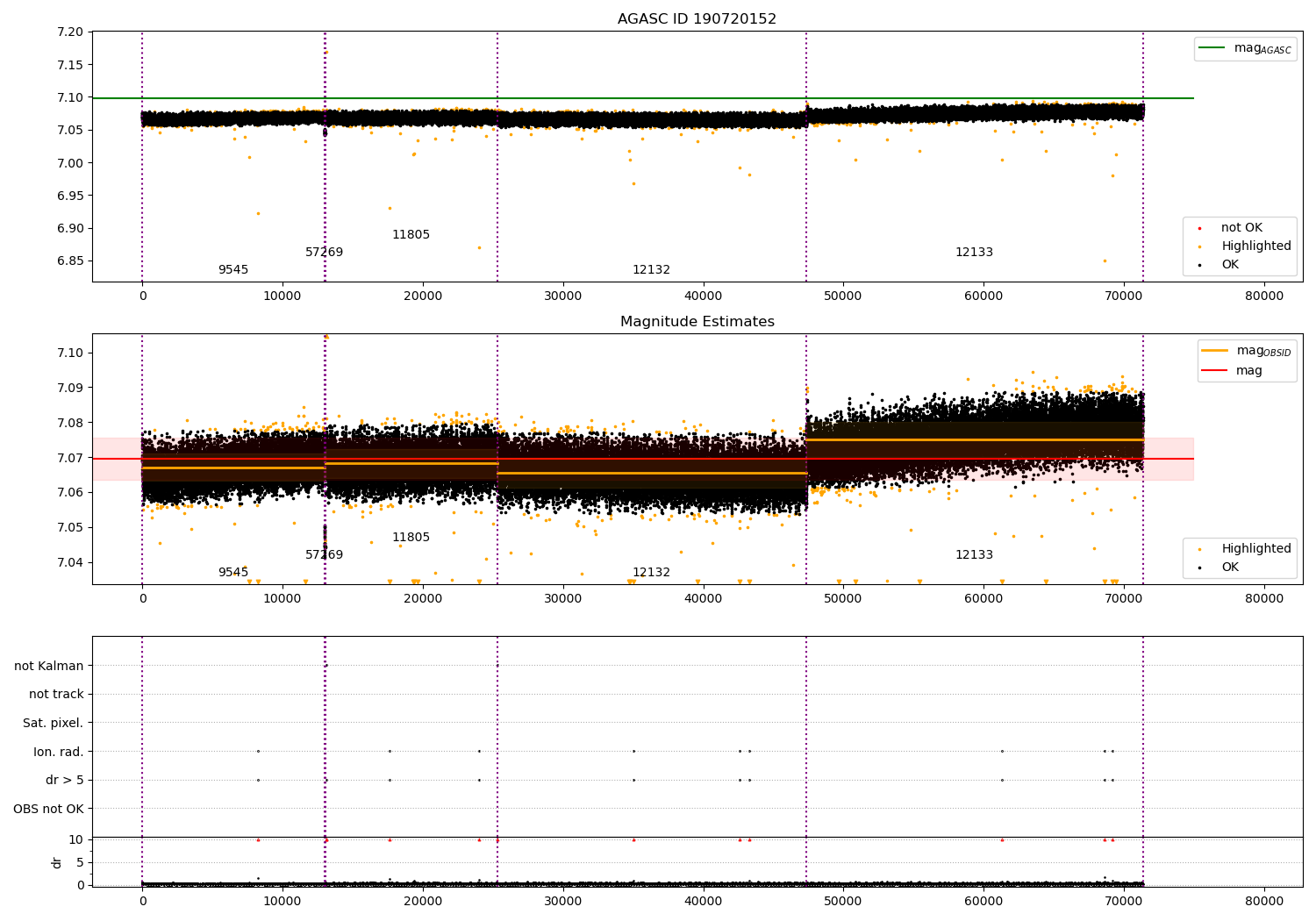Viewport: 1316px width, 921px height.
Task: Click the Magnitude Estimates subplot title
Action: click(x=697, y=322)
